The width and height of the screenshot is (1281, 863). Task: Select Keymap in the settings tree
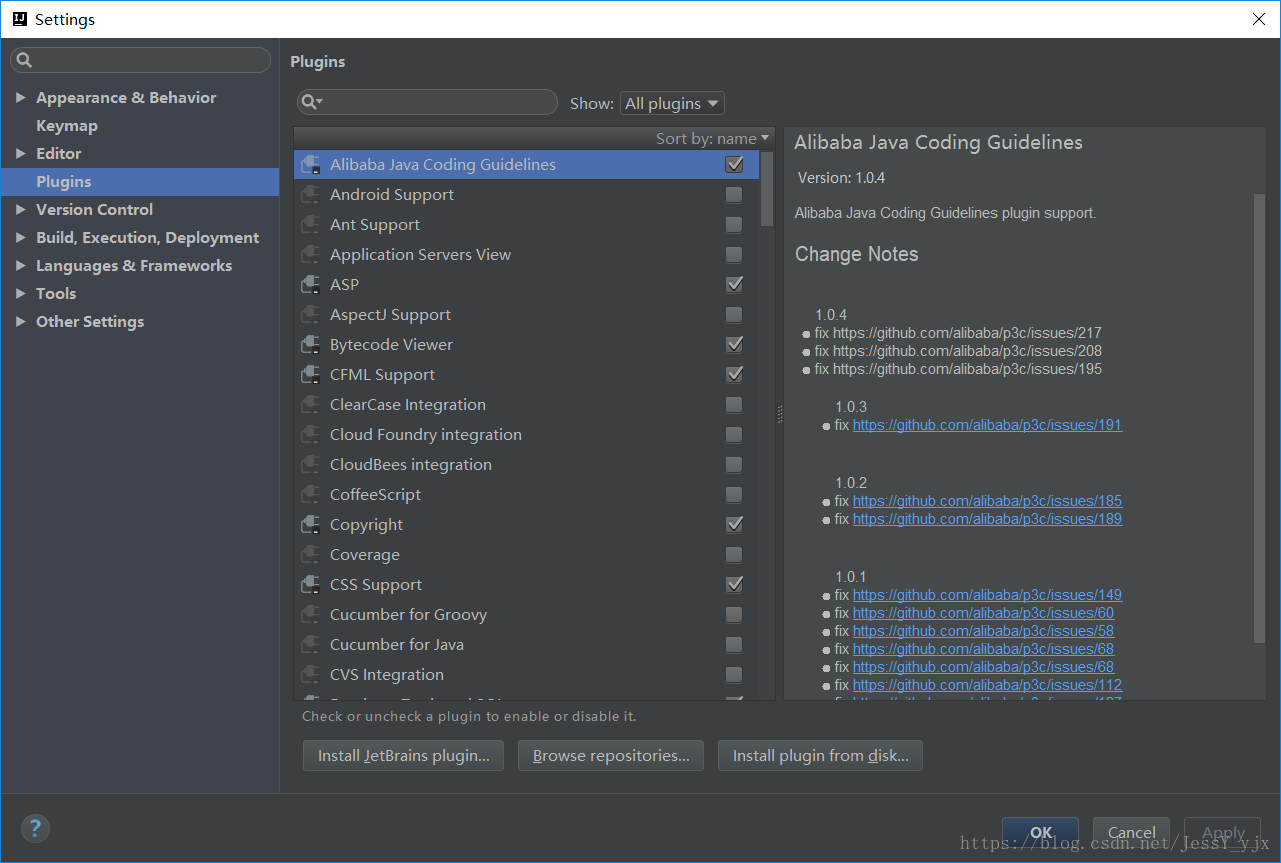point(67,125)
